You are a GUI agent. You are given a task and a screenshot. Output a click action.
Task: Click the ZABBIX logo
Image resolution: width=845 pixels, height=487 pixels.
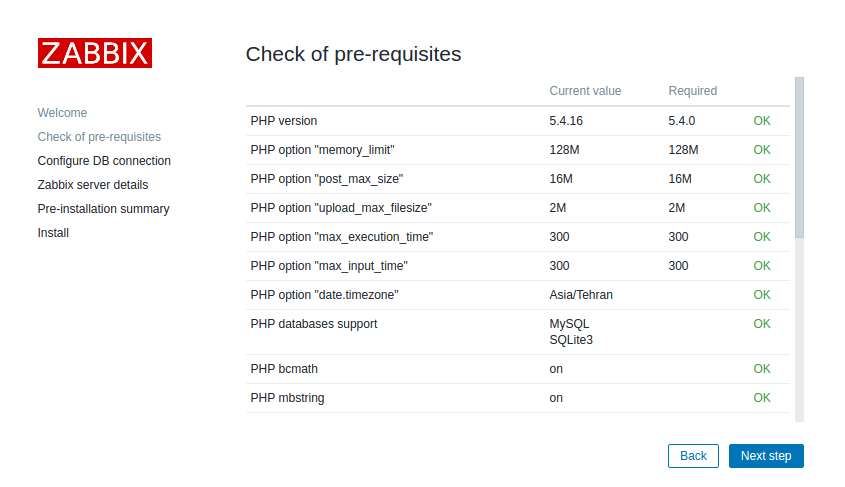95,53
